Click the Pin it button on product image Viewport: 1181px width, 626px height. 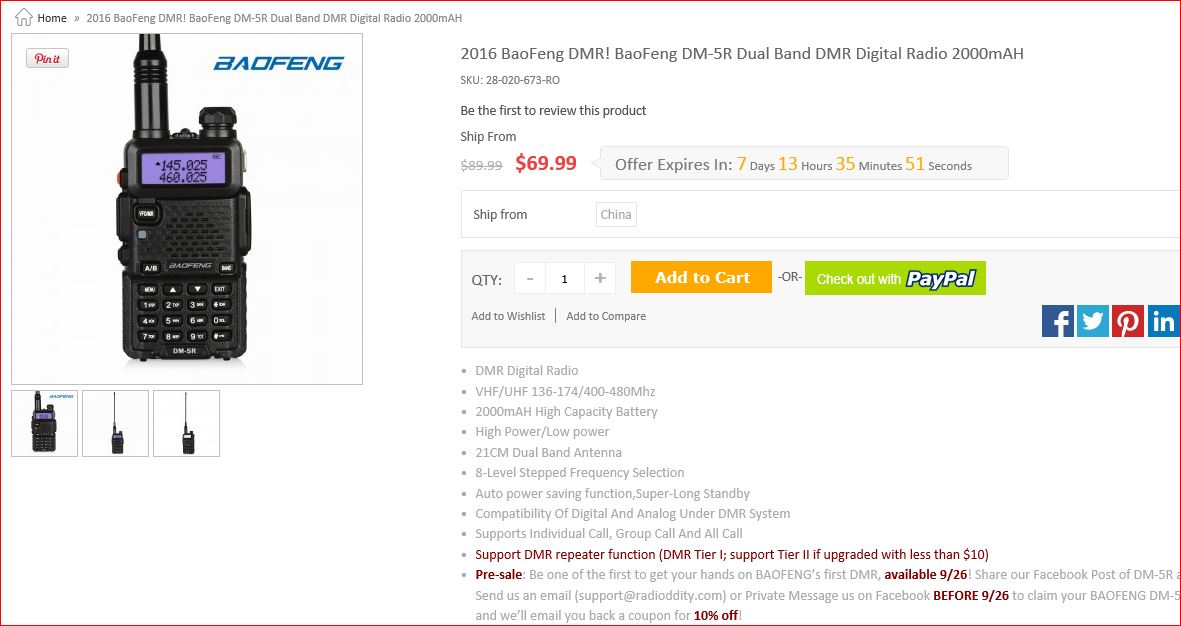(47, 59)
